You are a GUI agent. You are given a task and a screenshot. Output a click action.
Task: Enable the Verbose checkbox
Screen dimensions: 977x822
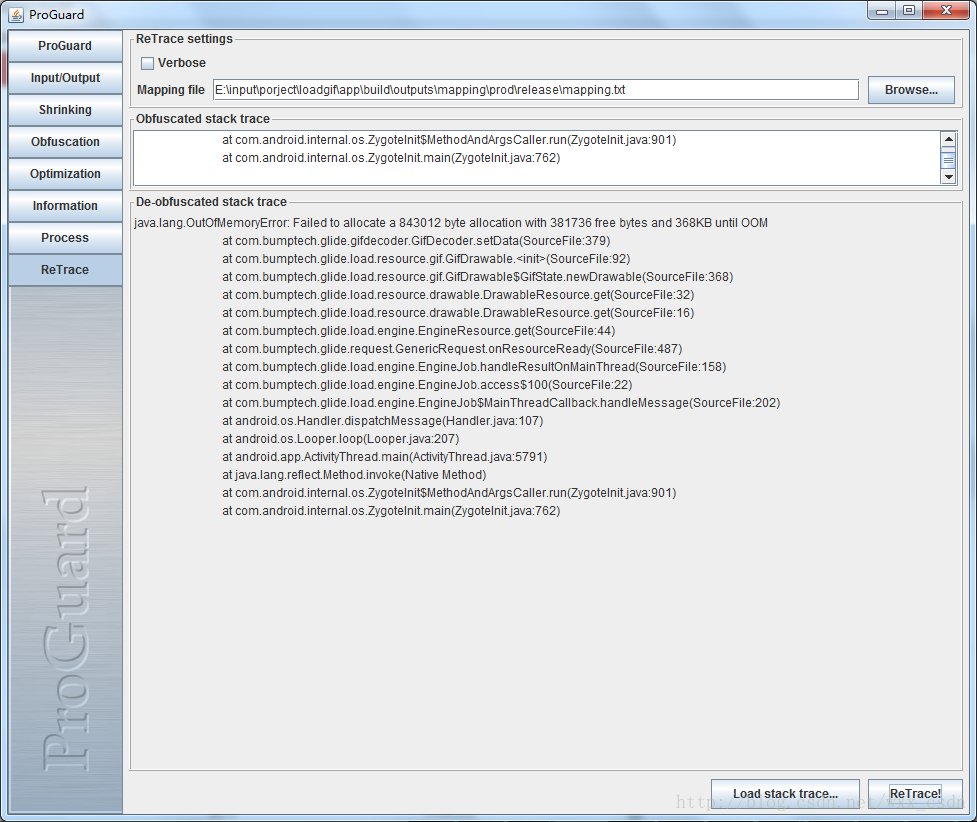pos(148,63)
